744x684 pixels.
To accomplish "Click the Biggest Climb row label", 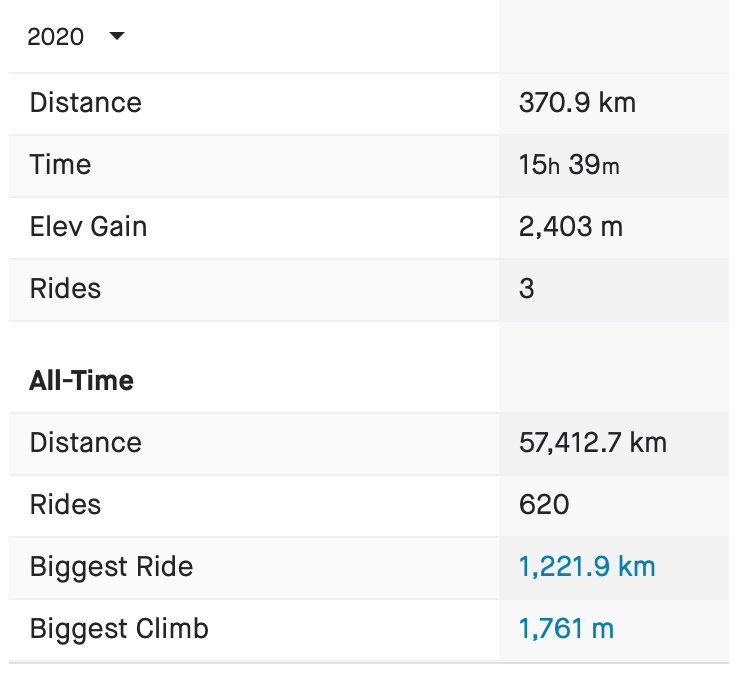I will tap(119, 629).
